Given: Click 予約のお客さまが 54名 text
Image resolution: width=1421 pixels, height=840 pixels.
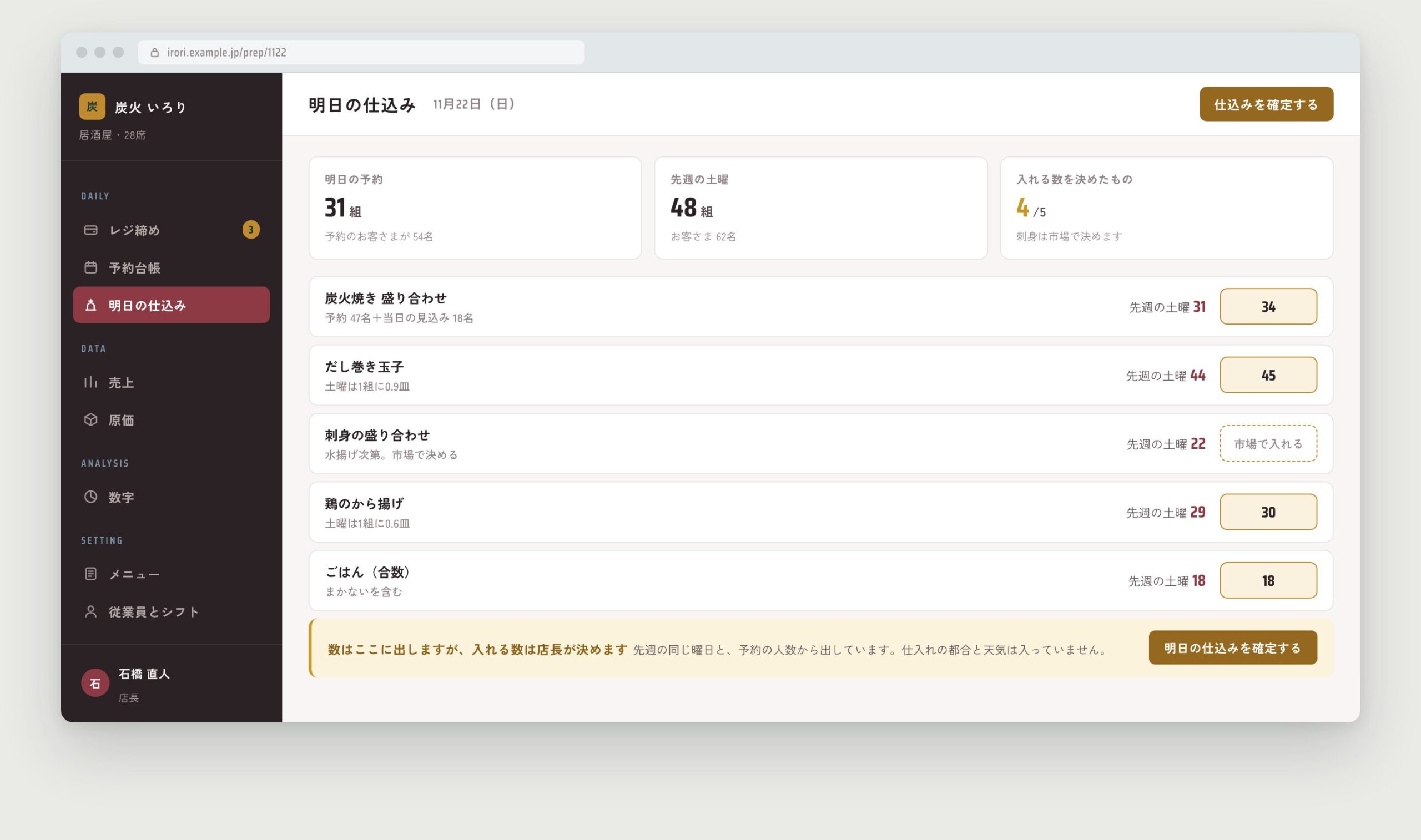Looking at the screenshot, I should pyautogui.click(x=379, y=236).
